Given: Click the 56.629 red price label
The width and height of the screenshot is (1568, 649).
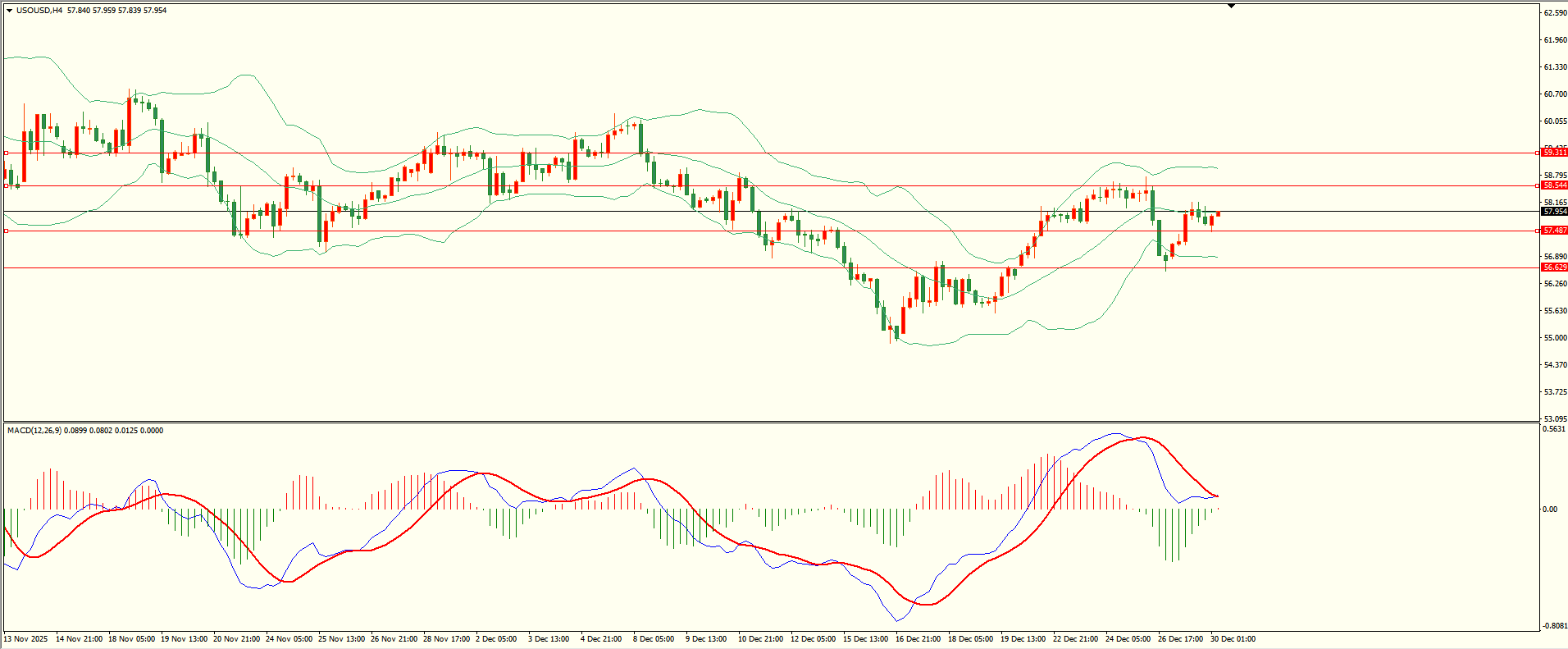Looking at the screenshot, I should [1554, 267].
